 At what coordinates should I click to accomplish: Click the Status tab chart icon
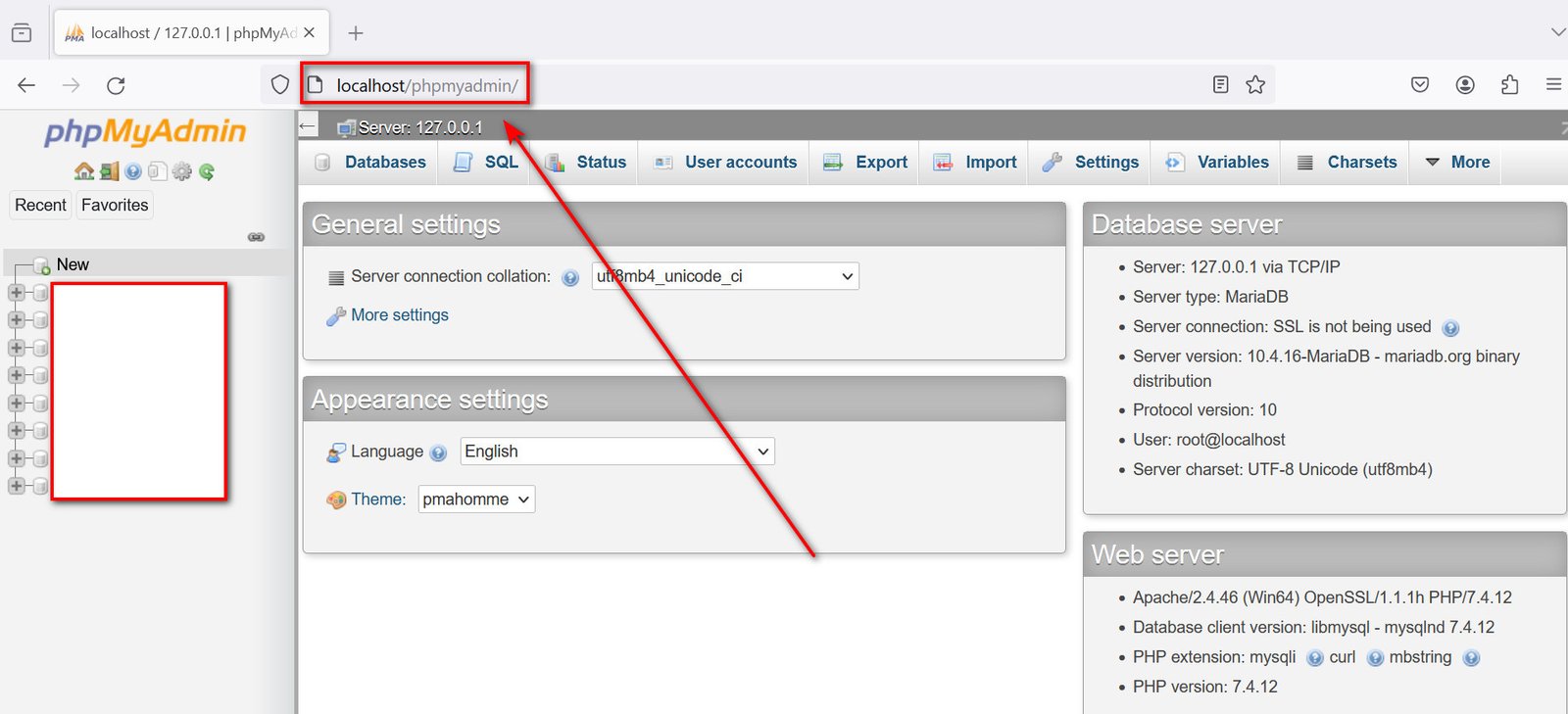555,163
